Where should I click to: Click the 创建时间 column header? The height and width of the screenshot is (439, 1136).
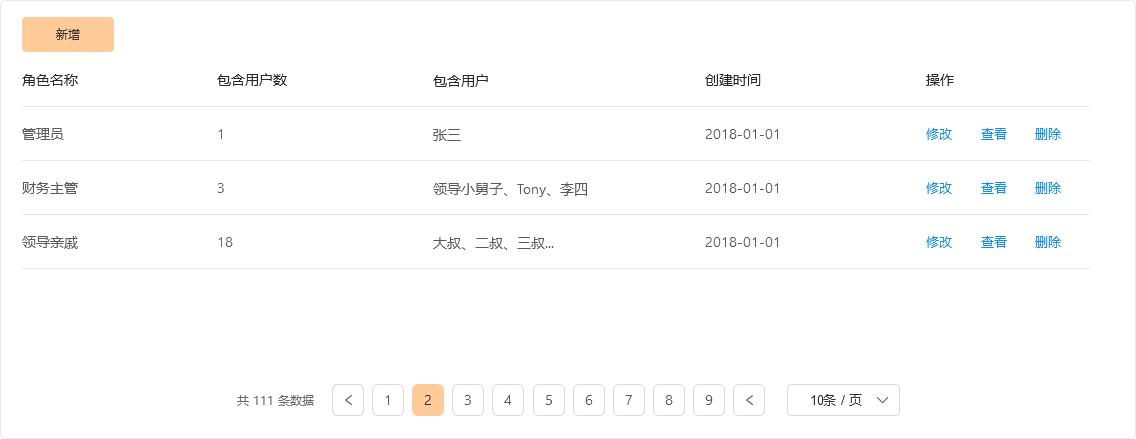pyautogui.click(x=733, y=80)
